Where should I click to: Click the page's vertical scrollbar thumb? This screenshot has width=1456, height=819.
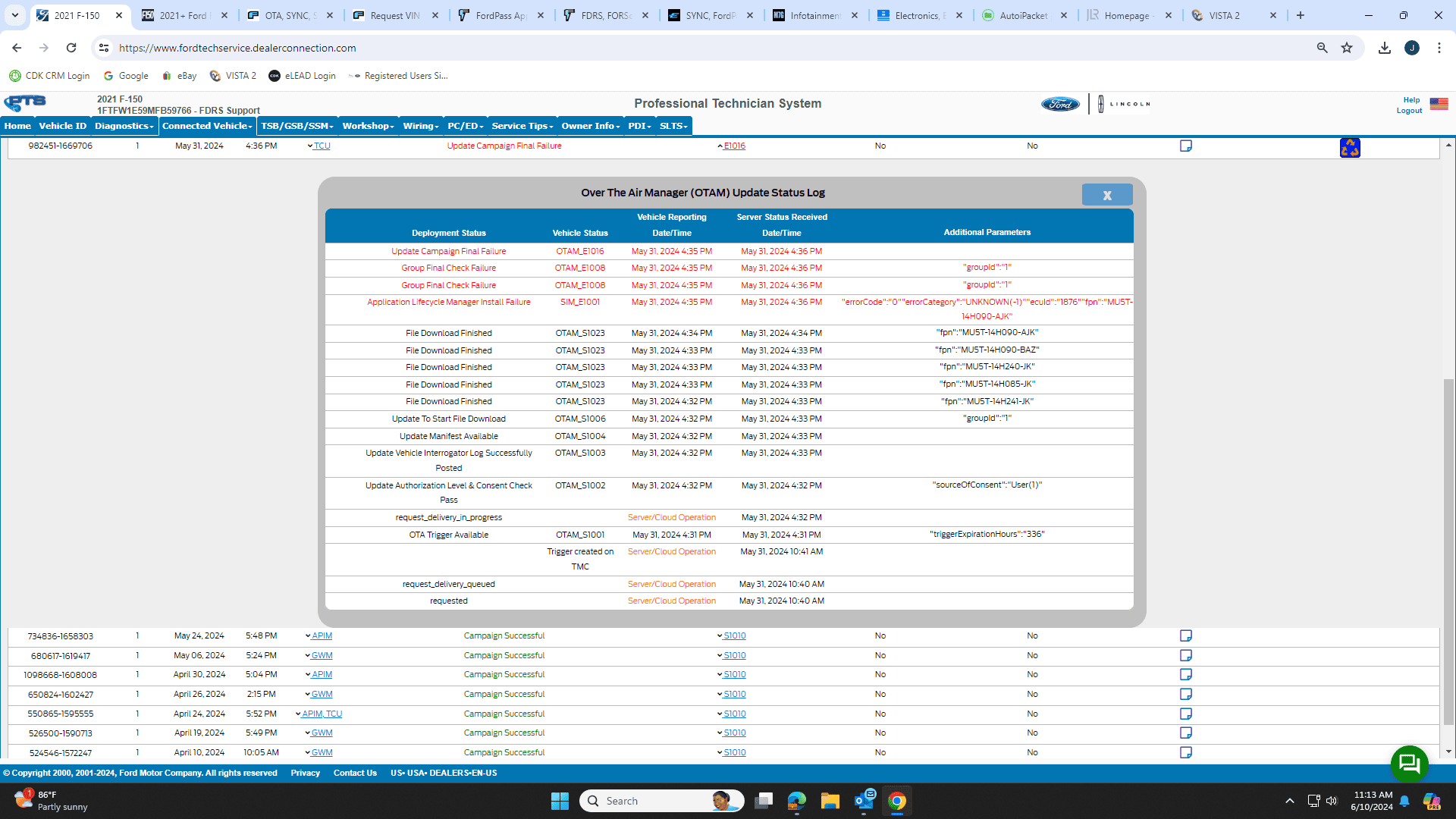pos(1448,550)
